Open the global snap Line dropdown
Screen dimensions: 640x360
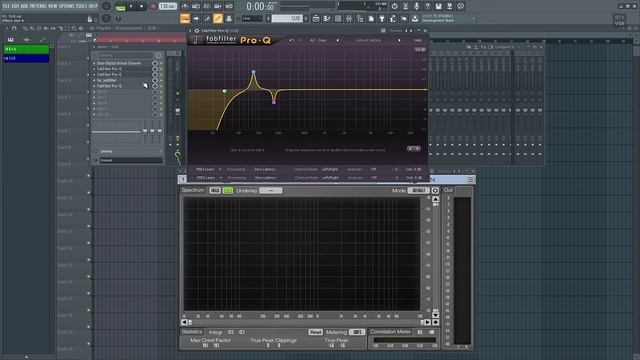[x=252, y=18]
